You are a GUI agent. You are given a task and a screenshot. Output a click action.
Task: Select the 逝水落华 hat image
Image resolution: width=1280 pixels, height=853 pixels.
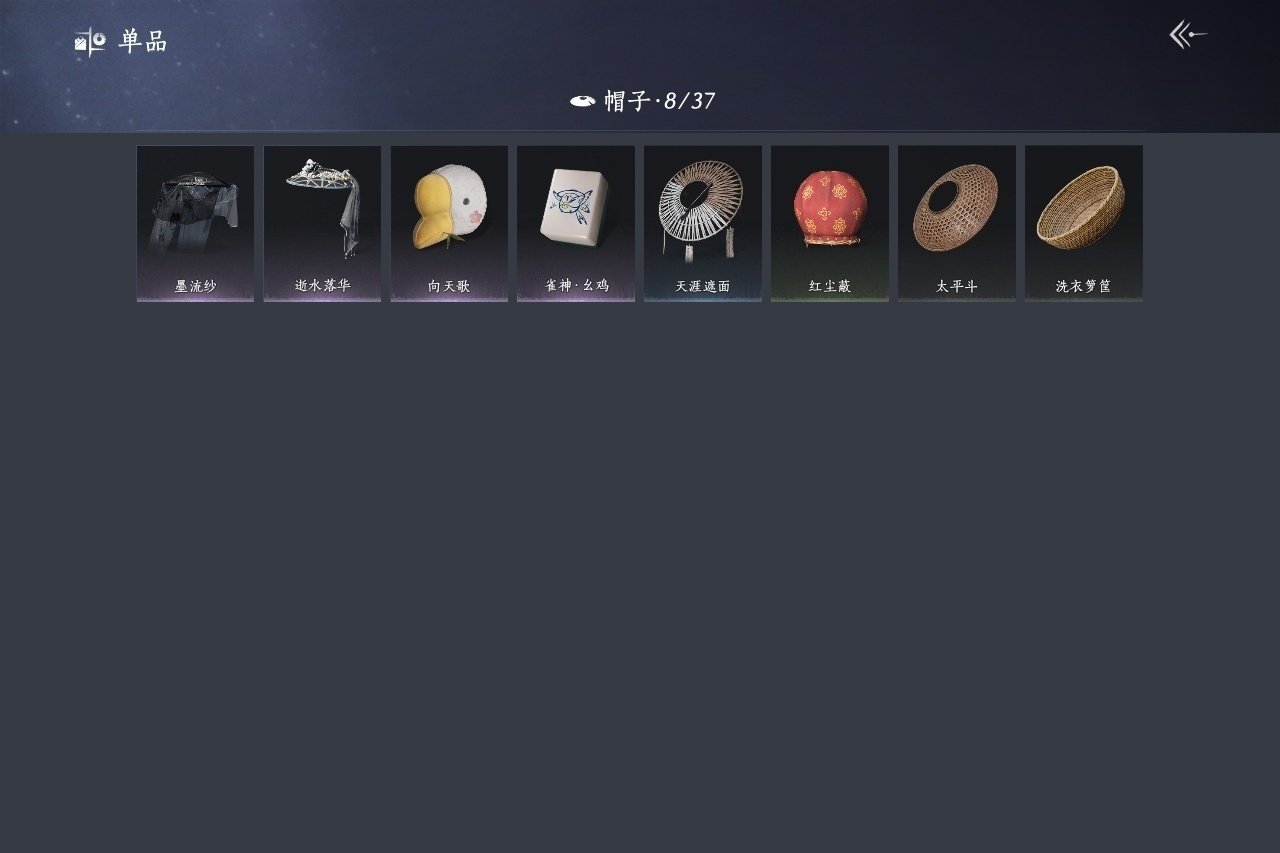click(x=322, y=207)
